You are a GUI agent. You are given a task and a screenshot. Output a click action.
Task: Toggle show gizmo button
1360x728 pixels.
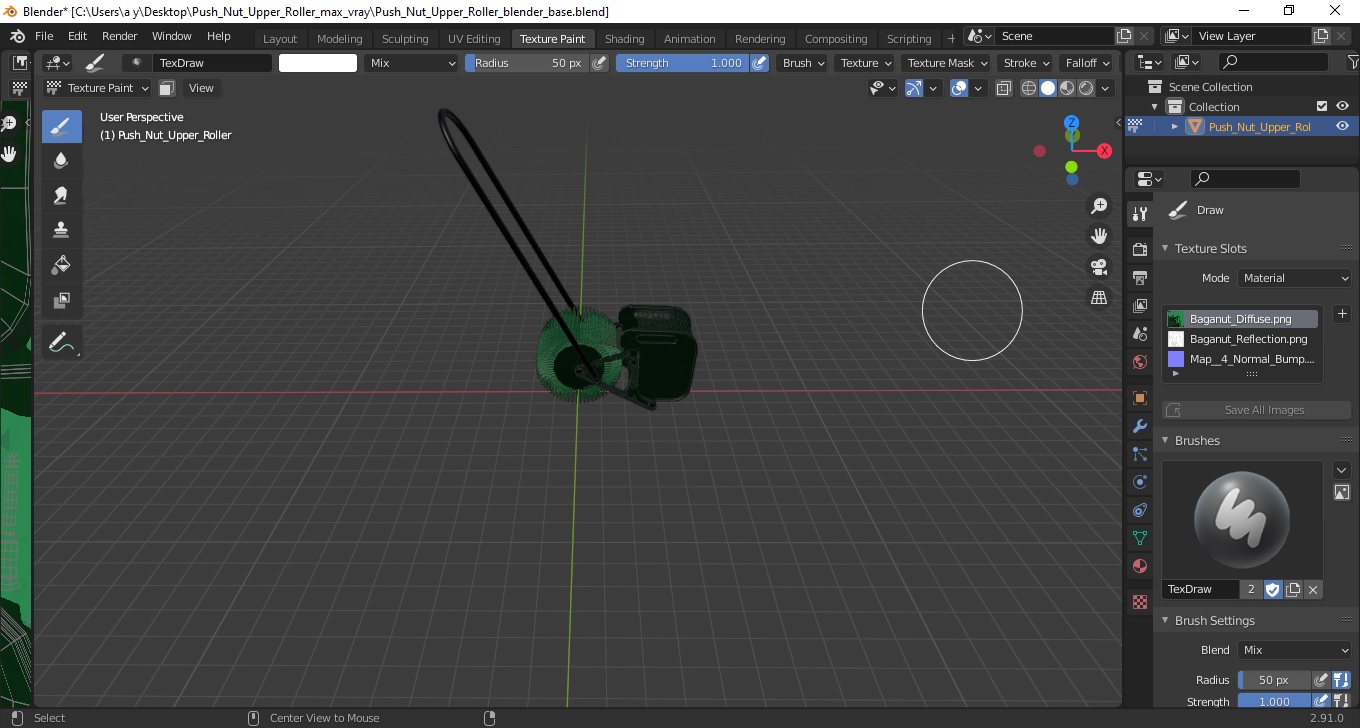[914, 88]
